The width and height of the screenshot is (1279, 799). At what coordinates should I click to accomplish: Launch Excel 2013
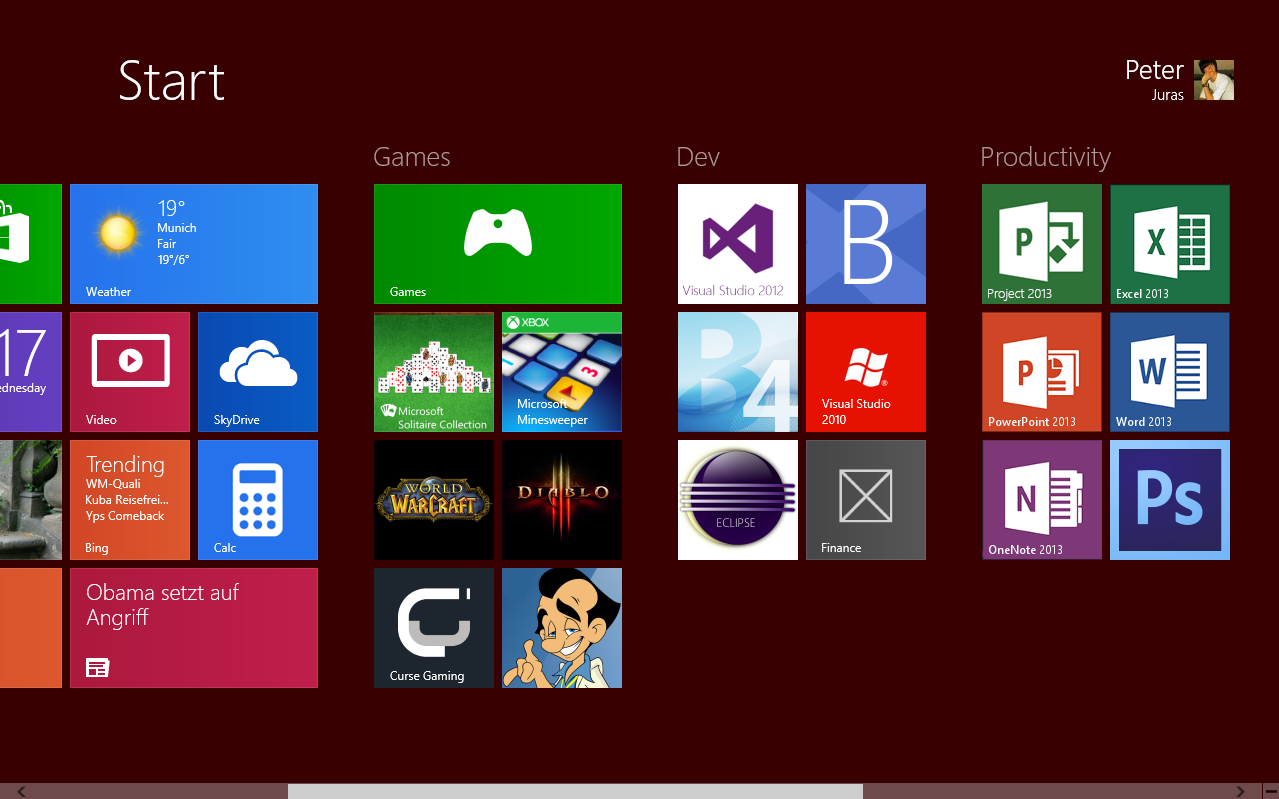[x=1170, y=244]
